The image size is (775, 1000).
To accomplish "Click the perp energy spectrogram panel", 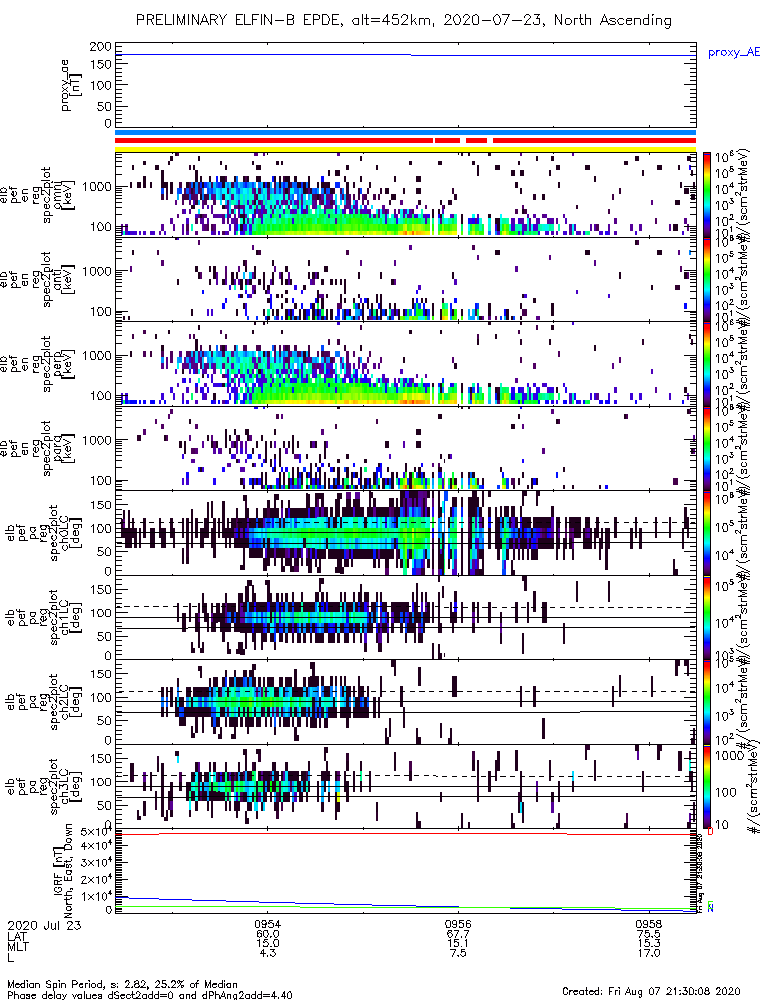I will click(405, 364).
